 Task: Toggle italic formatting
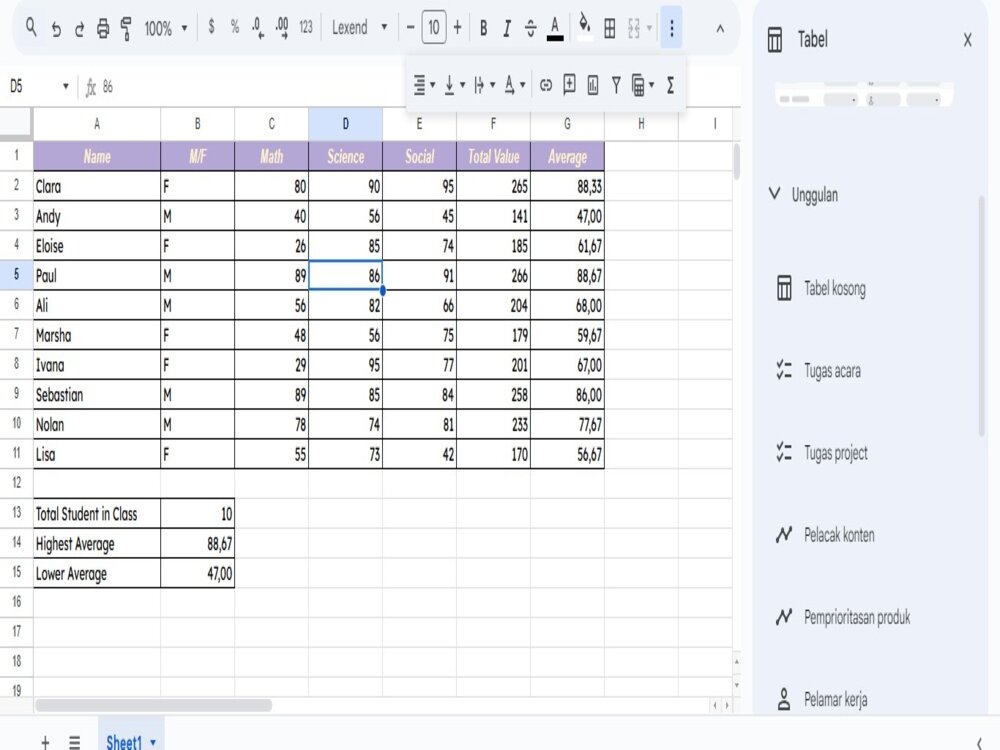coord(507,28)
